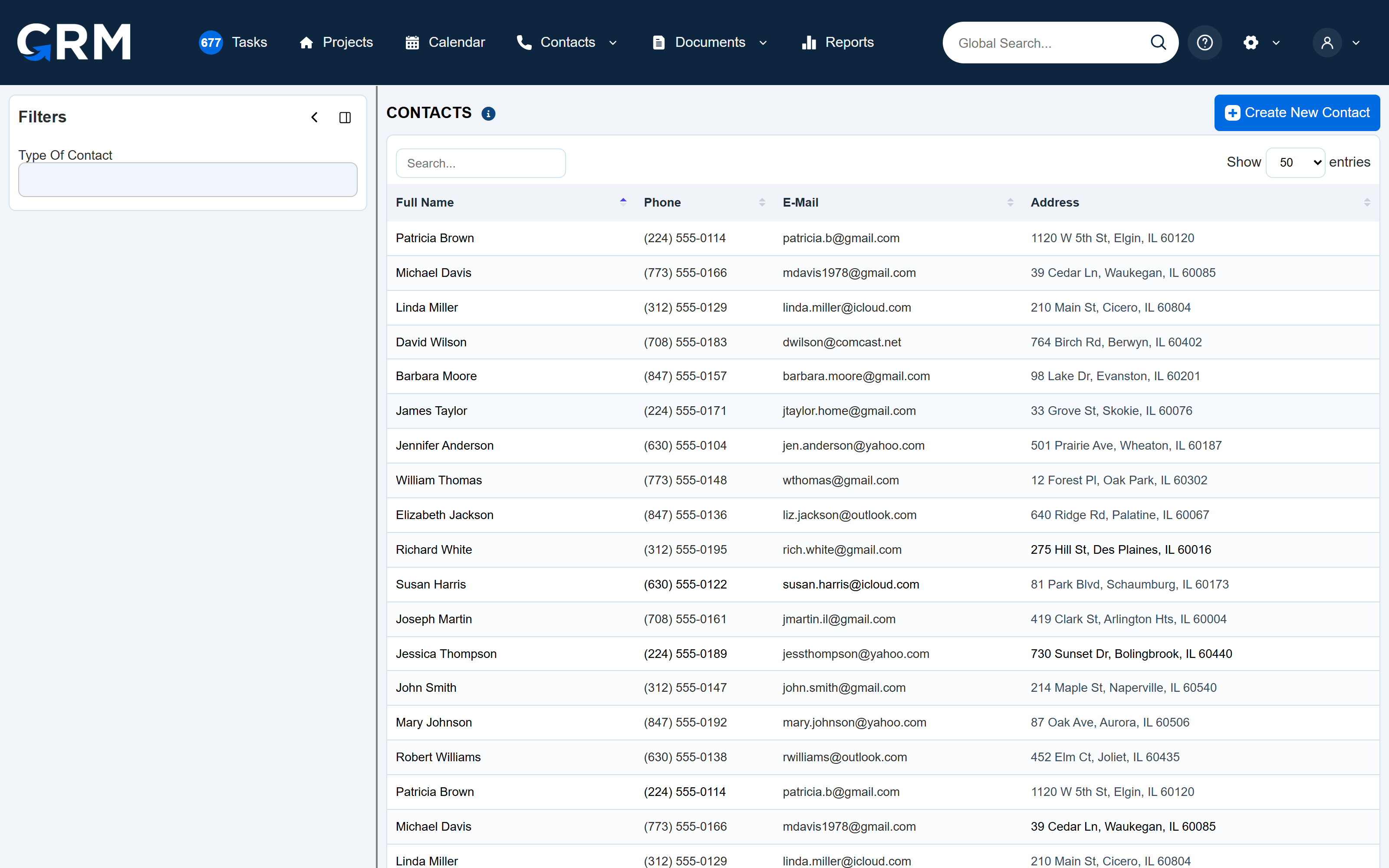Click the Calendar icon in navbar
This screenshot has height=868, width=1389.
point(412,43)
